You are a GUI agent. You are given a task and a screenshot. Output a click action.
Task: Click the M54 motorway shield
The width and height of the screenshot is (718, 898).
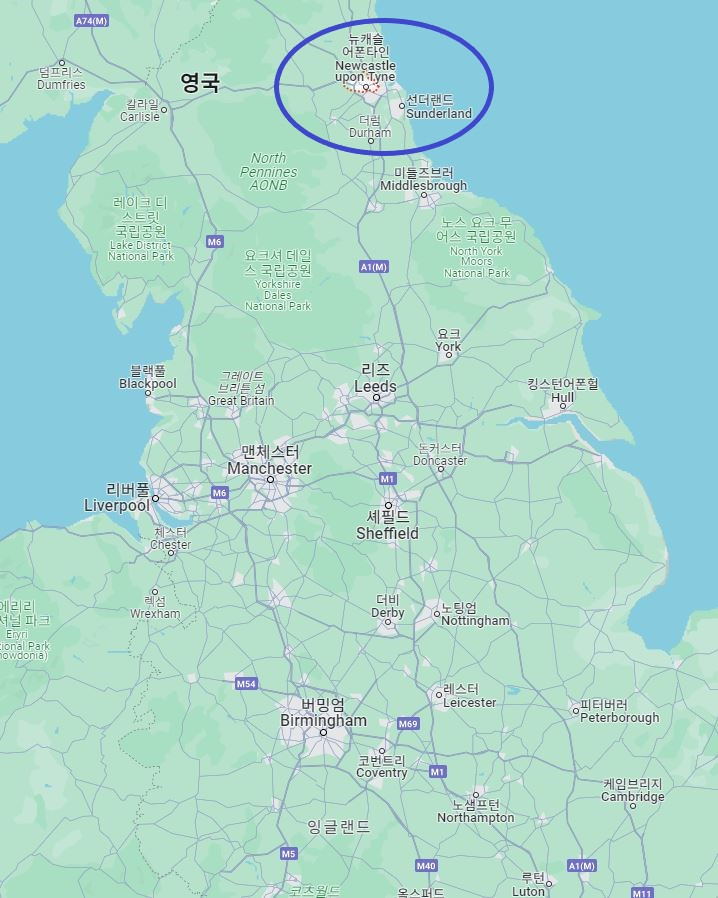[246, 684]
